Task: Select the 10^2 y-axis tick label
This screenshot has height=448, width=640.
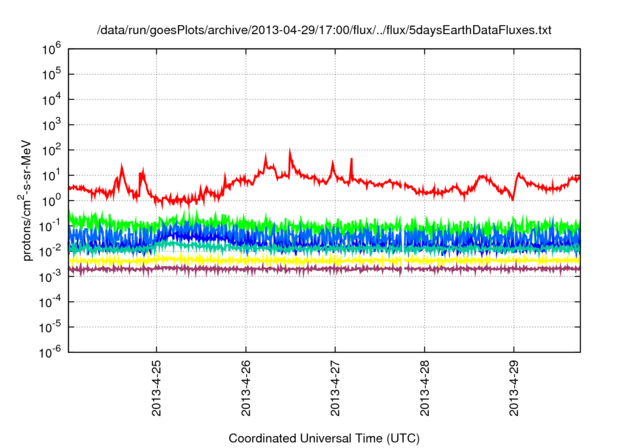Action: click(x=51, y=150)
